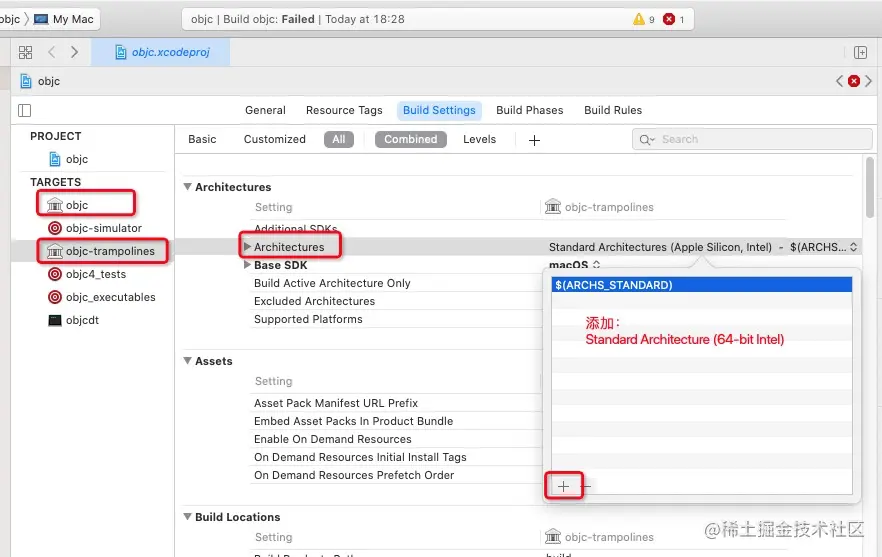Collapse the Assets section
This screenshot has width=882, height=557.
pos(188,361)
